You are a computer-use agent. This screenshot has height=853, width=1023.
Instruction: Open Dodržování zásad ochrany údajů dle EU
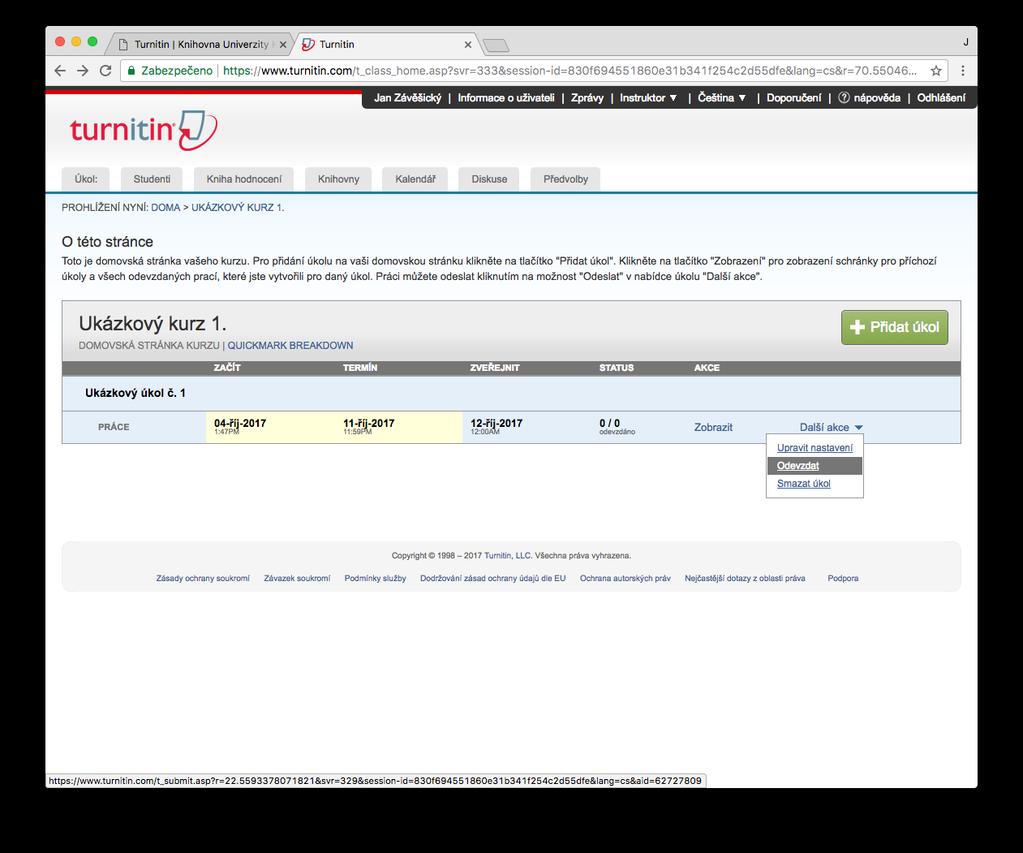click(x=493, y=578)
